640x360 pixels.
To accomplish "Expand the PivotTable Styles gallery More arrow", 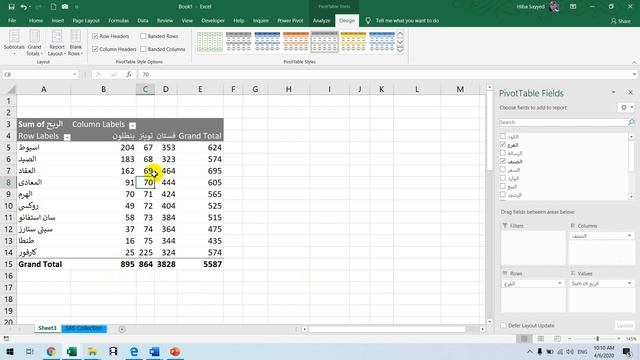I will [x=400, y=50].
